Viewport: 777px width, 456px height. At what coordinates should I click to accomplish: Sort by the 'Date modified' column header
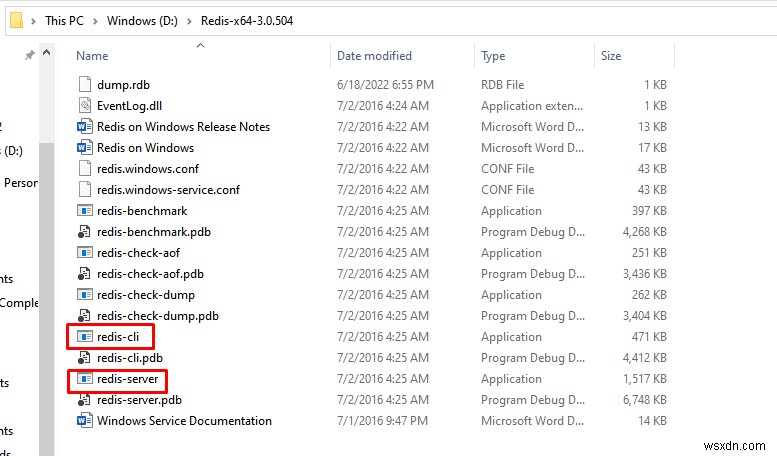tap(374, 56)
